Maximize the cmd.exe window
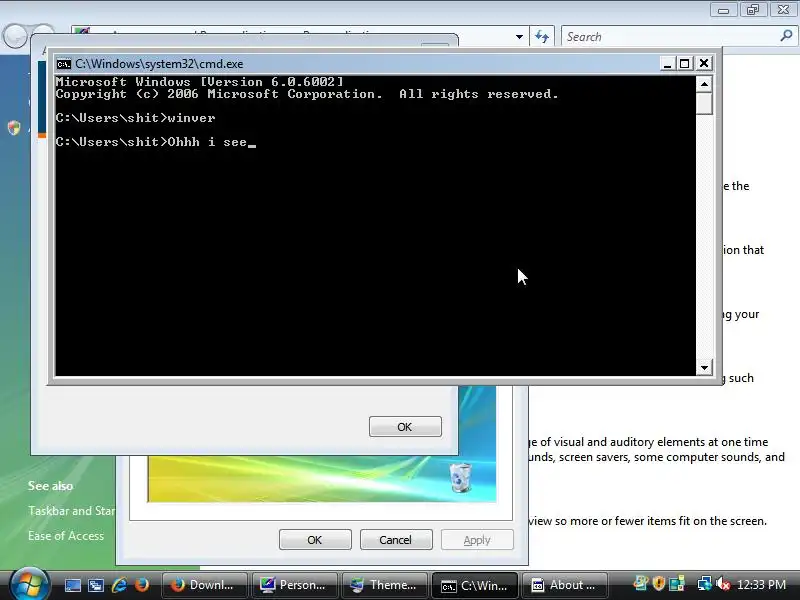800x600 pixels. click(685, 63)
